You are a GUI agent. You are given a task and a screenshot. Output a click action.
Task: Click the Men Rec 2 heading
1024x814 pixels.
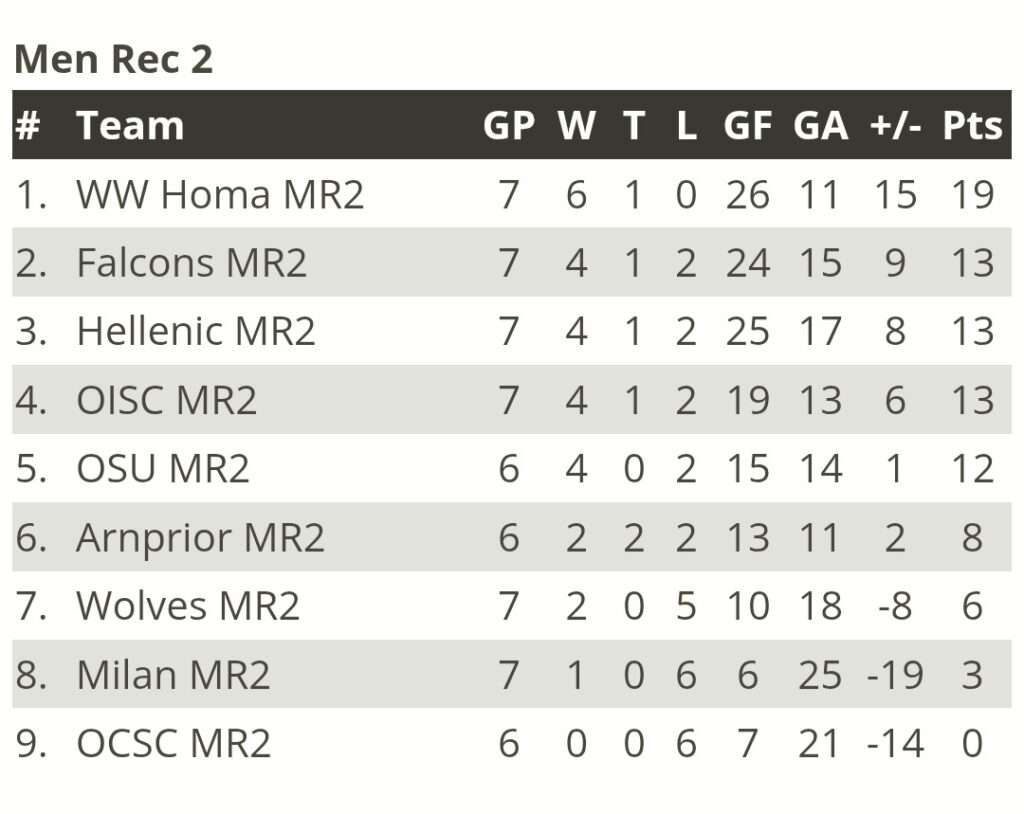pyautogui.click(x=114, y=59)
